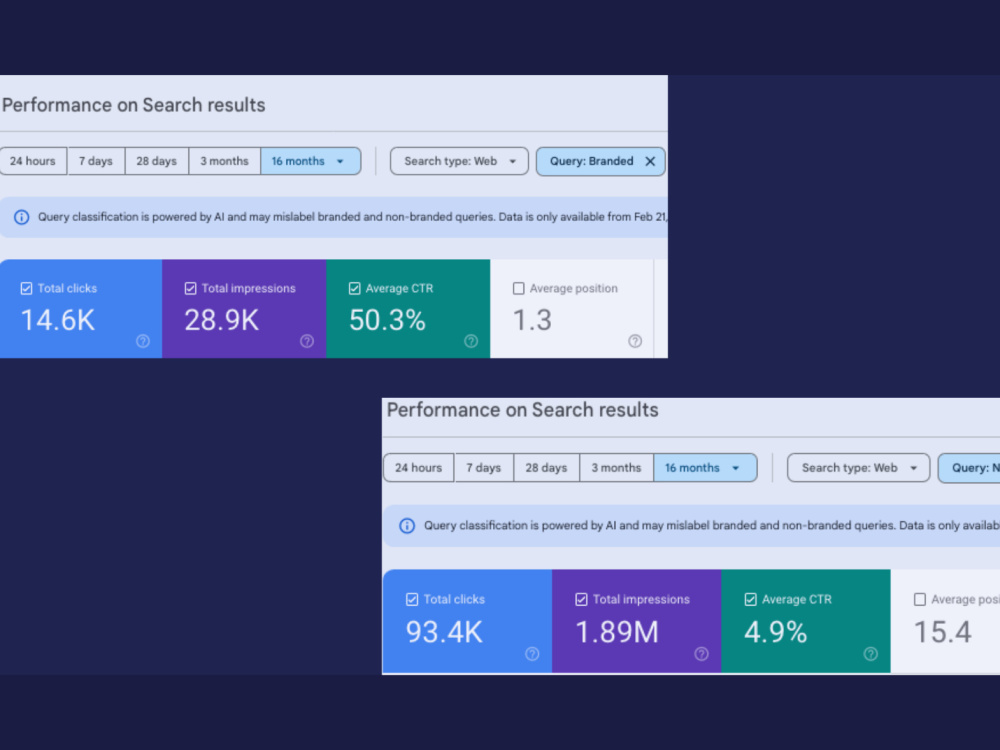The width and height of the screenshot is (1000, 750).
Task: Uncheck Total clicks on 14.6K card
Action: click(26, 288)
